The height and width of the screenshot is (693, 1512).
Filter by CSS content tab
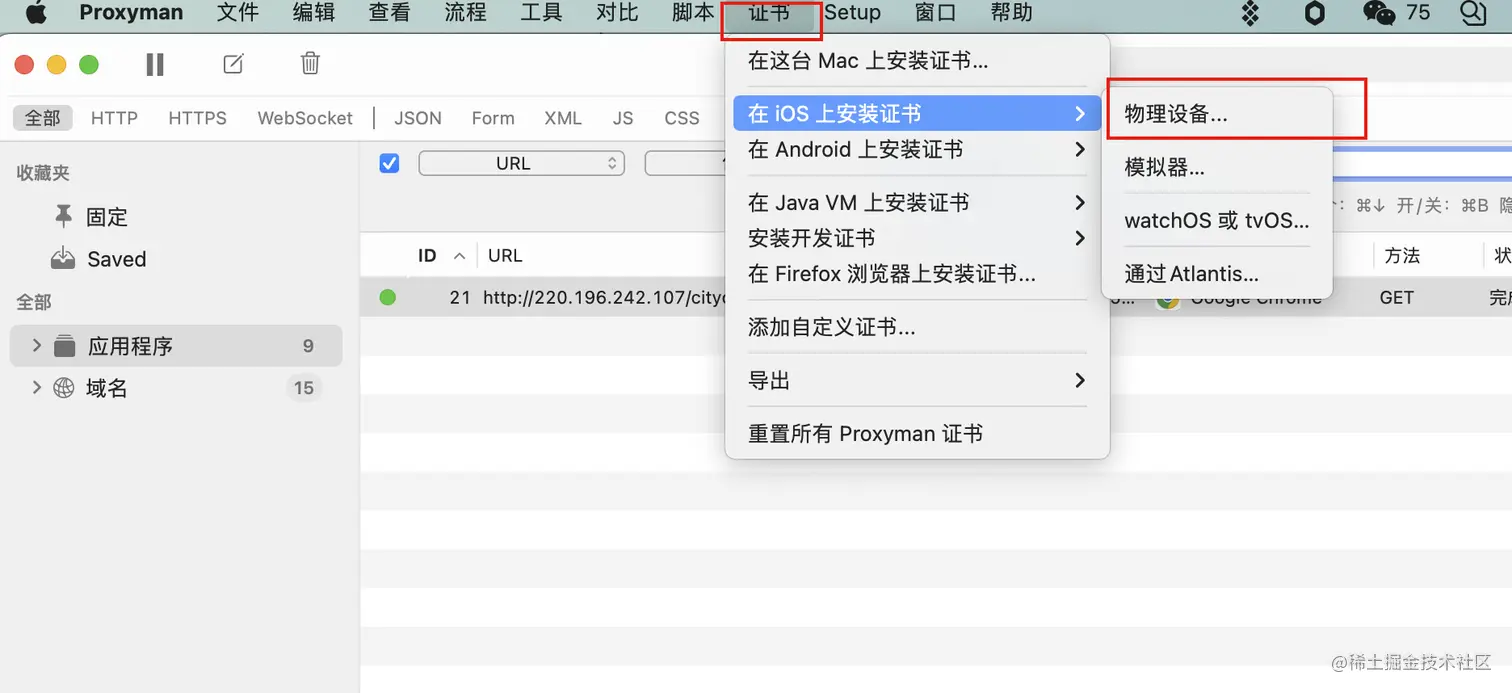pyautogui.click(x=682, y=118)
